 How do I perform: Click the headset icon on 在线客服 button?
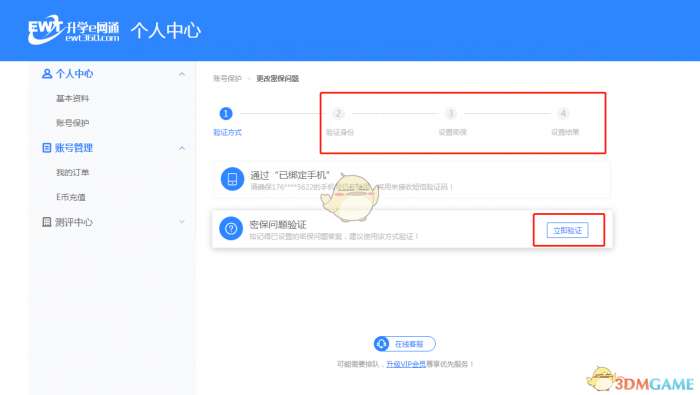[x=381, y=344]
